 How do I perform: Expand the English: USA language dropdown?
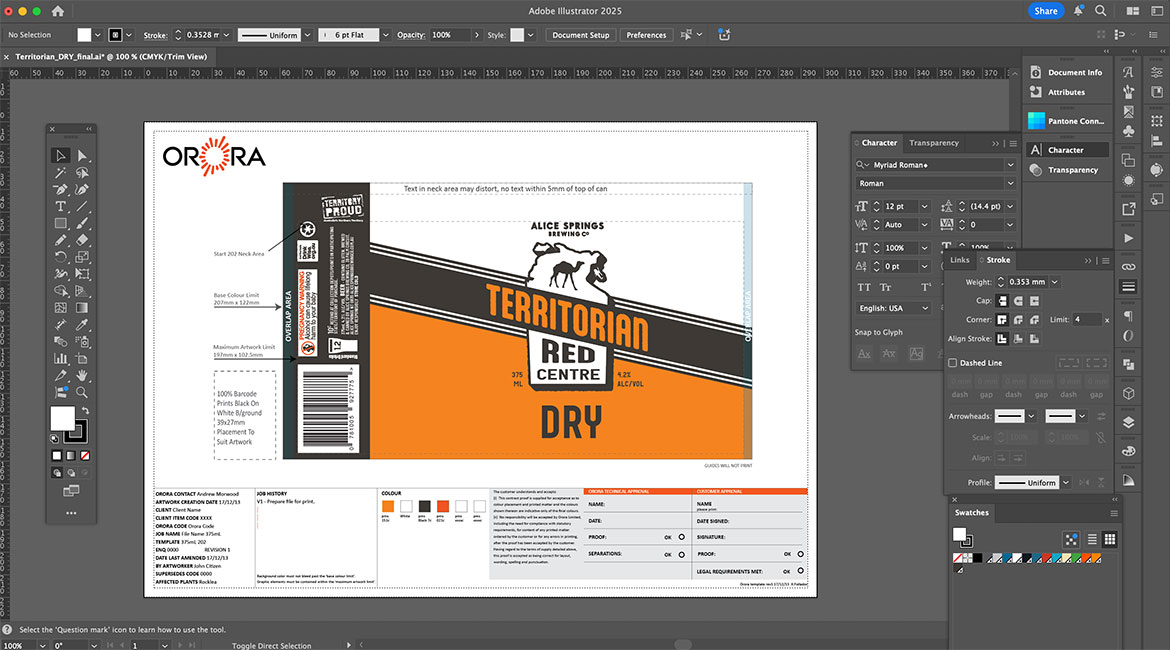click(x=925, y=308)
